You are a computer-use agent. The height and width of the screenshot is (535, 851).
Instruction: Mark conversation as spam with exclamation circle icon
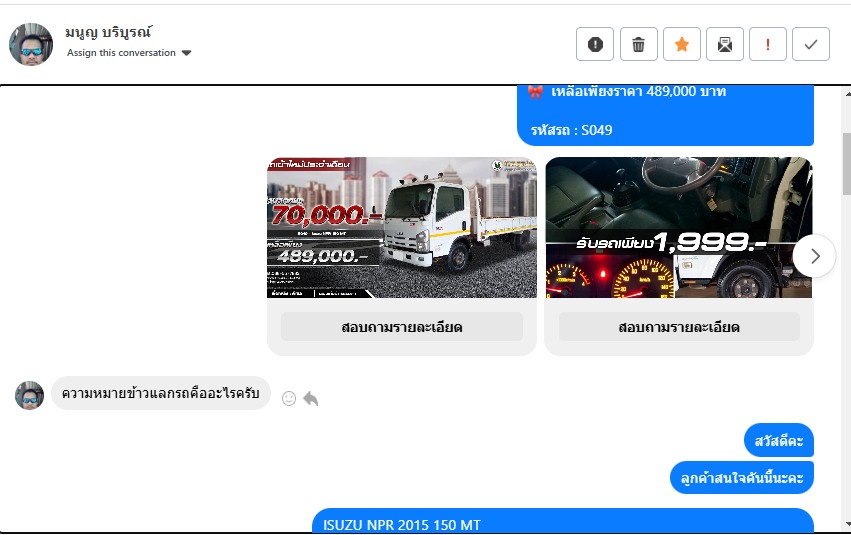coord(595,44)
